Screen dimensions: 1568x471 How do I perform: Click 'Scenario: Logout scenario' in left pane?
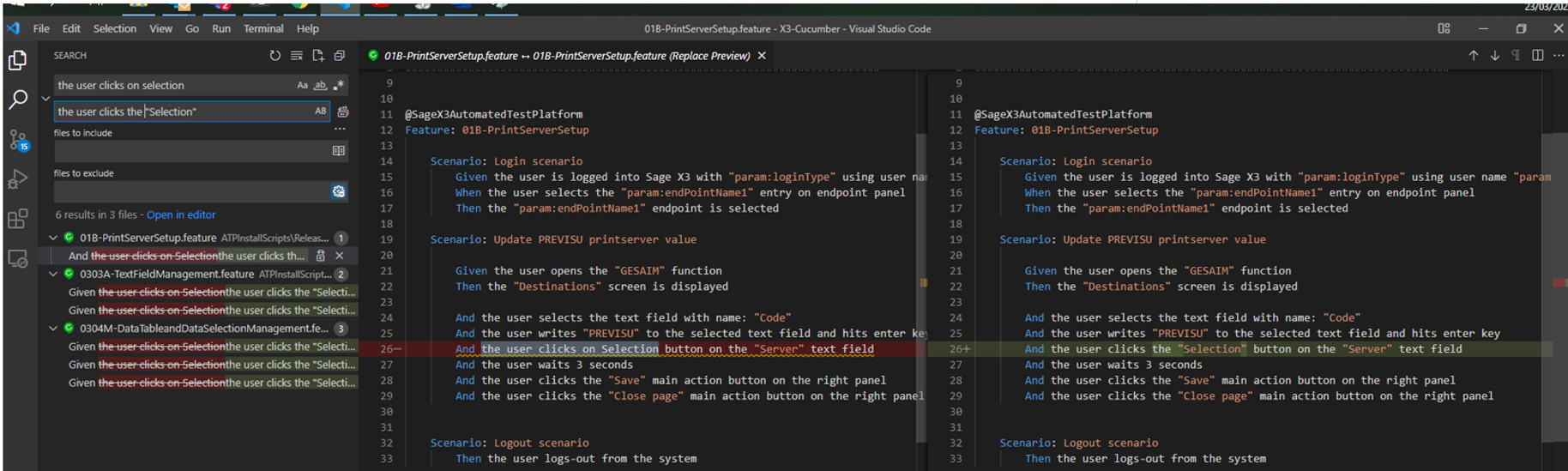point(510,444)
